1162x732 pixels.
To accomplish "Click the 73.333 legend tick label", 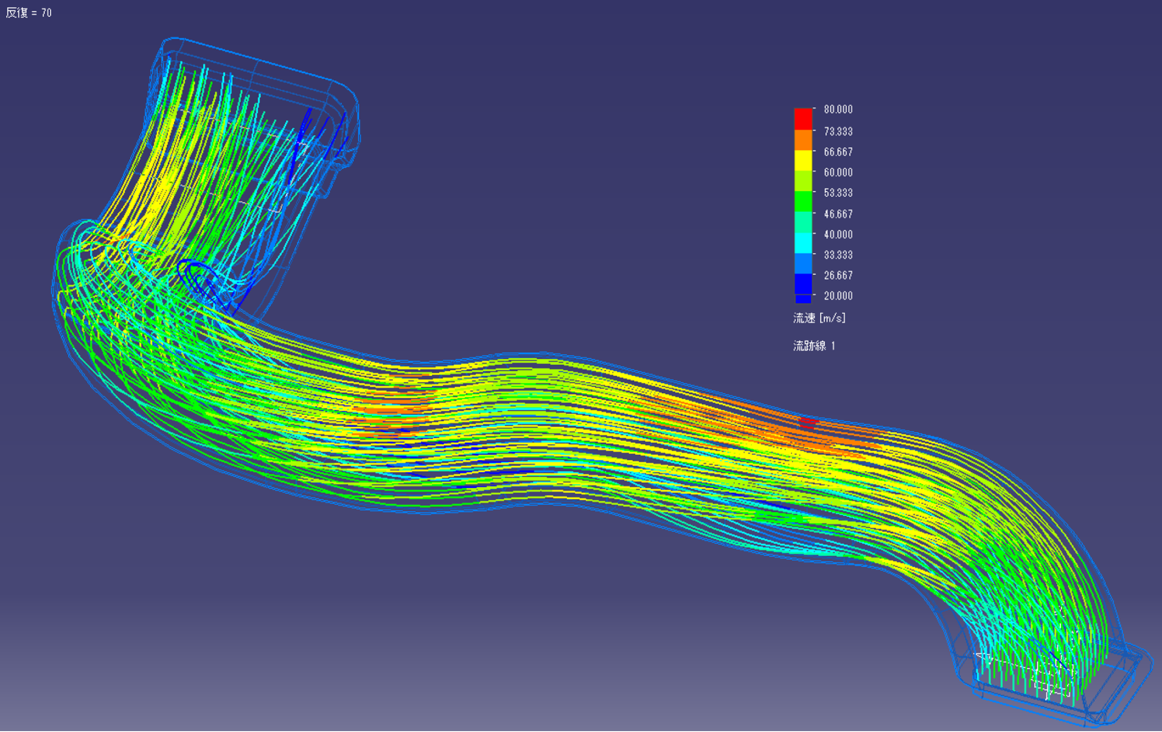I will [838, 132].
